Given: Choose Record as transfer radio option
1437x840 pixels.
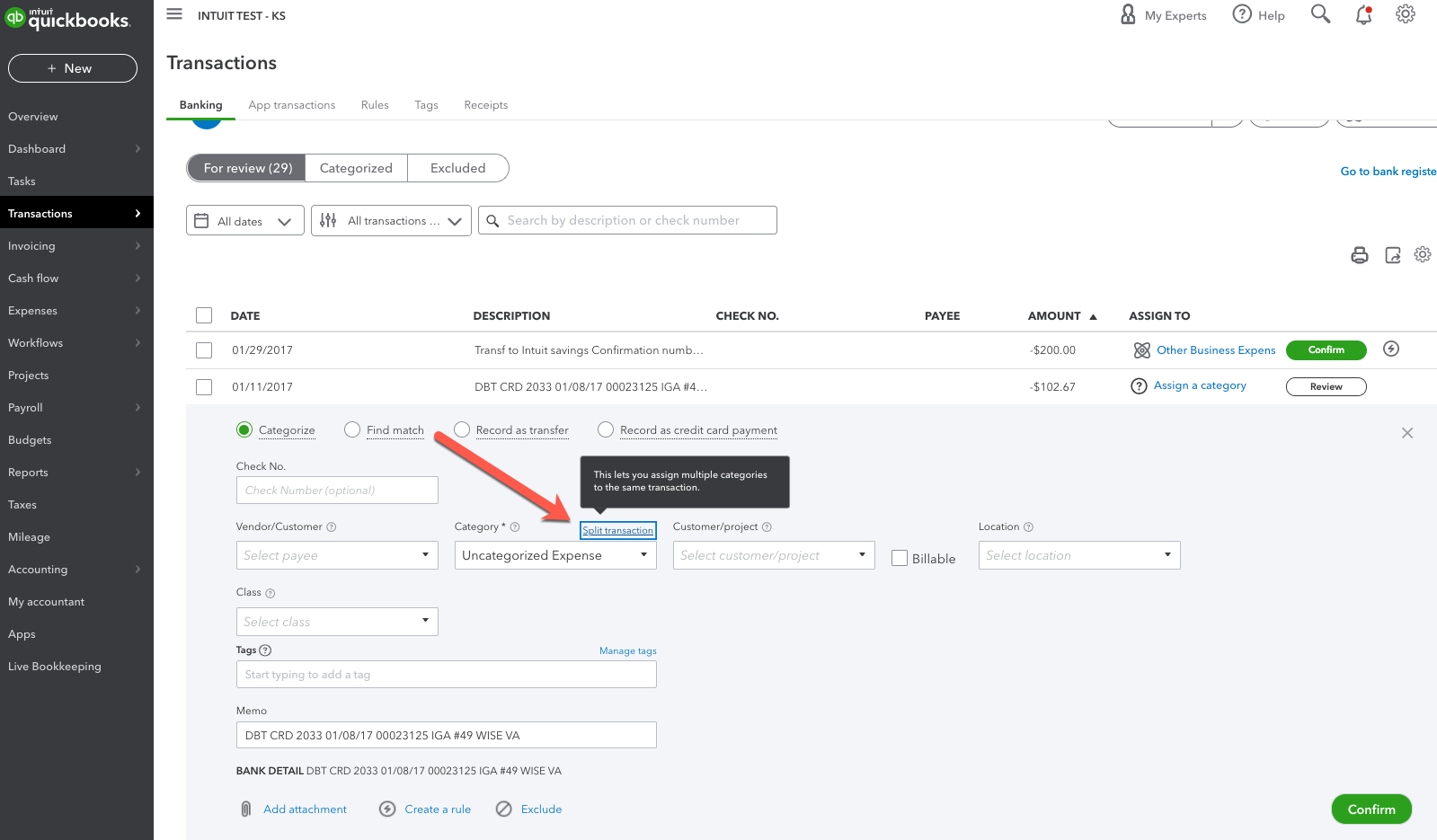Looking at the screenshot, I should [x=462, y=430].
